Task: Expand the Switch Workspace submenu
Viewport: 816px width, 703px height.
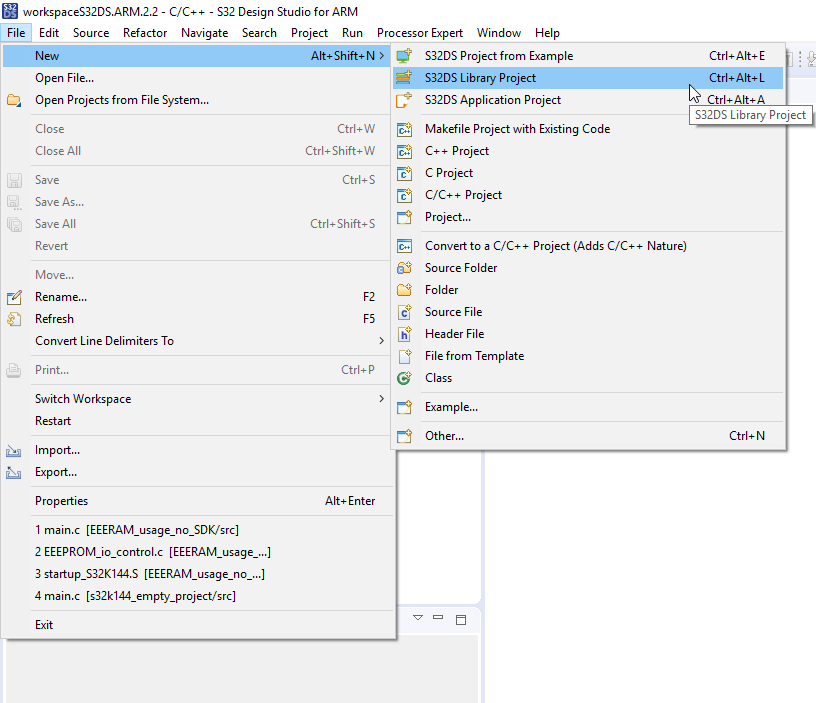Action: coord(381,399)
